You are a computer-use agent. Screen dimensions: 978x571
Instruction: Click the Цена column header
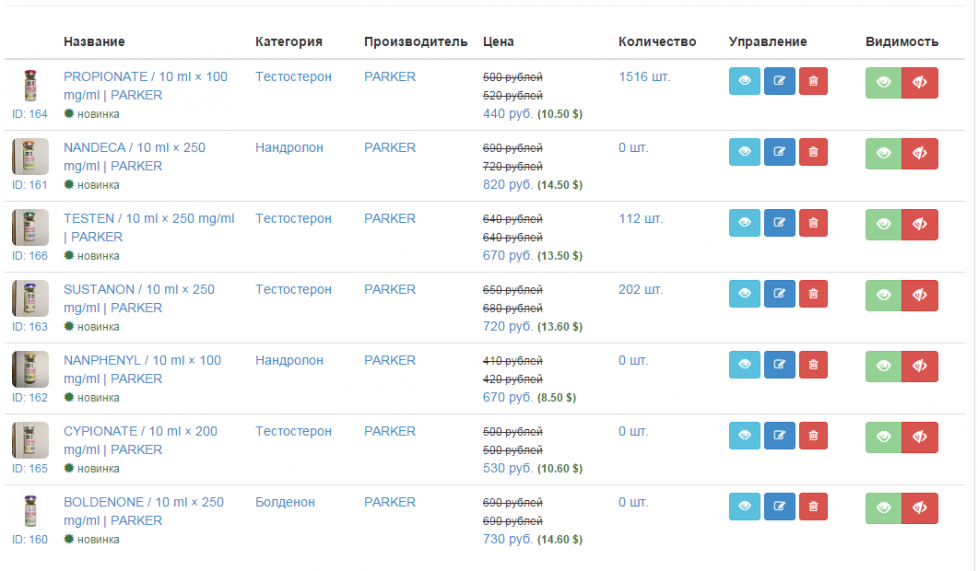pos(498,41)
